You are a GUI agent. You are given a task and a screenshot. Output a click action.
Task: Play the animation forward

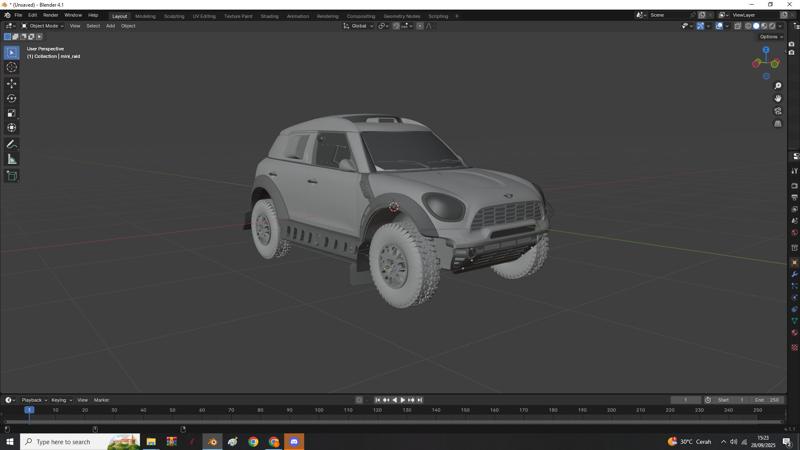pos(403,400)
